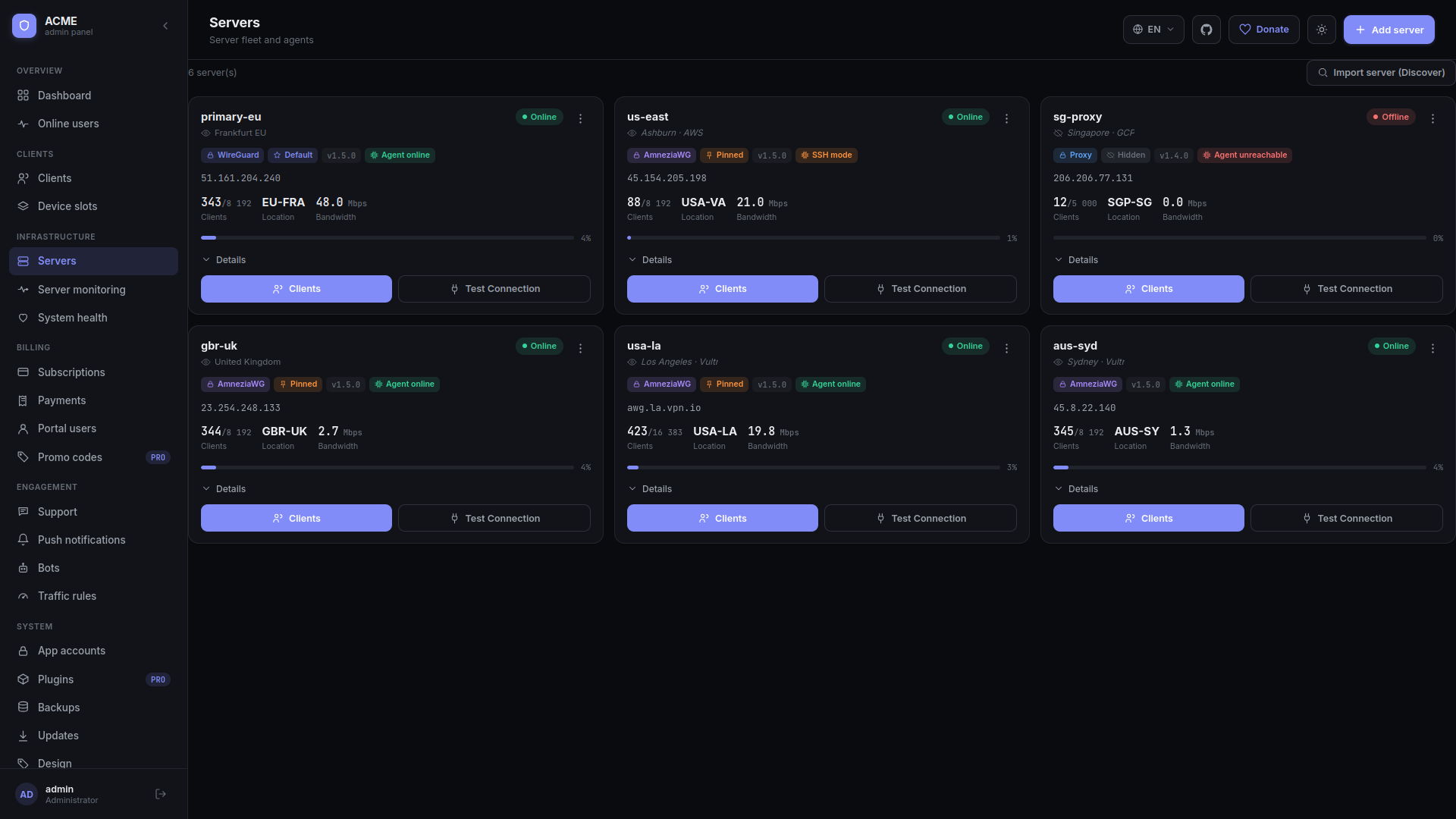Toggle visibility eye on primary-eu Frankfurt EU
The image size is (1456, 819).
(x=206, y=133)
